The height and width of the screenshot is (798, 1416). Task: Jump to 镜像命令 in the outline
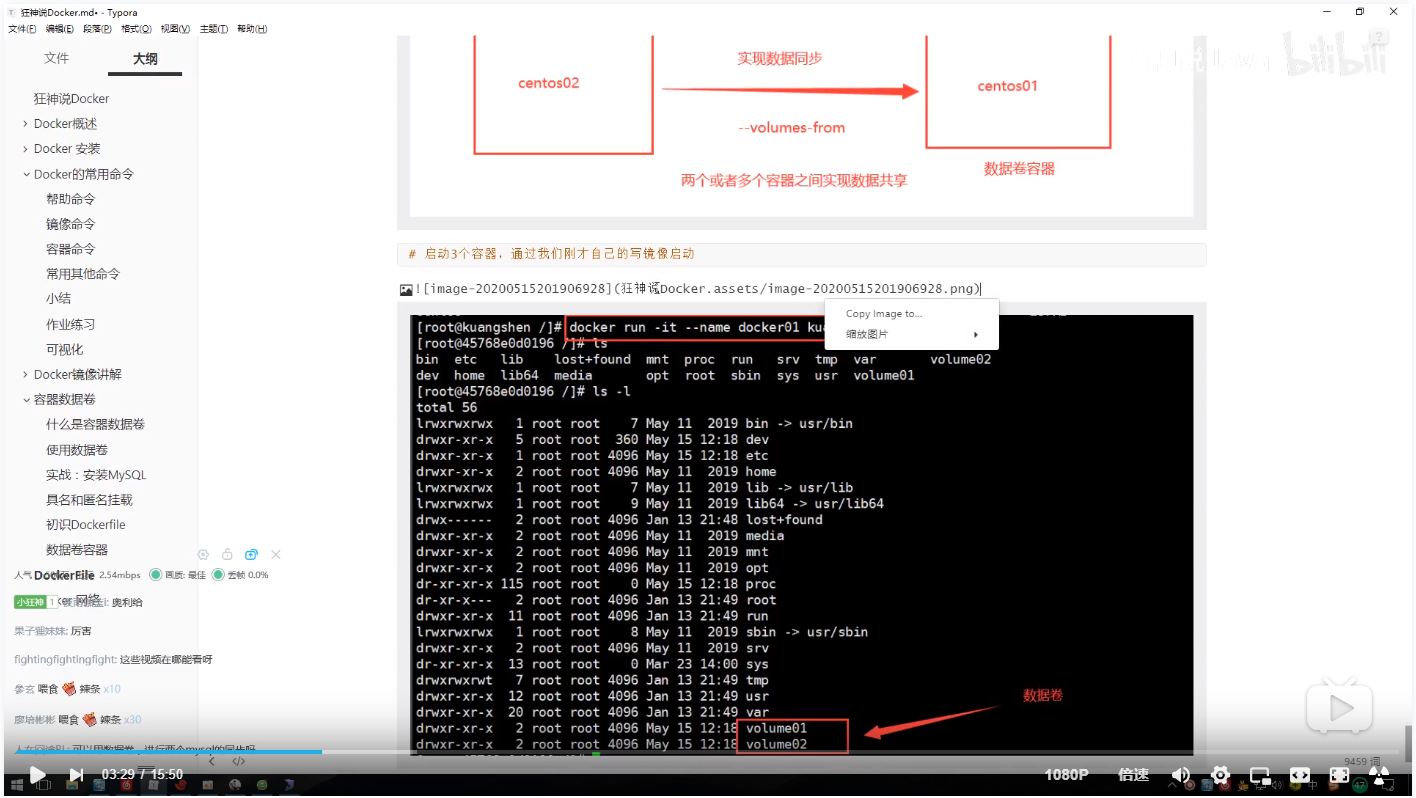[x=71, y=224]
